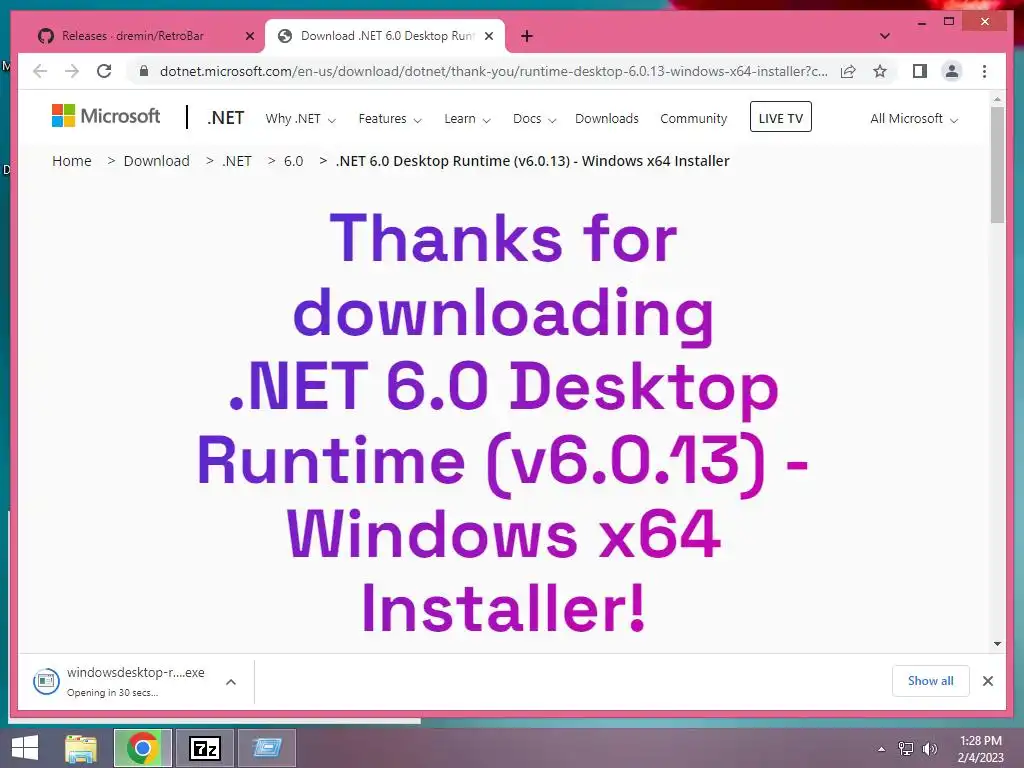1024x768 pixels.
Task: Open the Community nav link
Action: coord(694,118)
